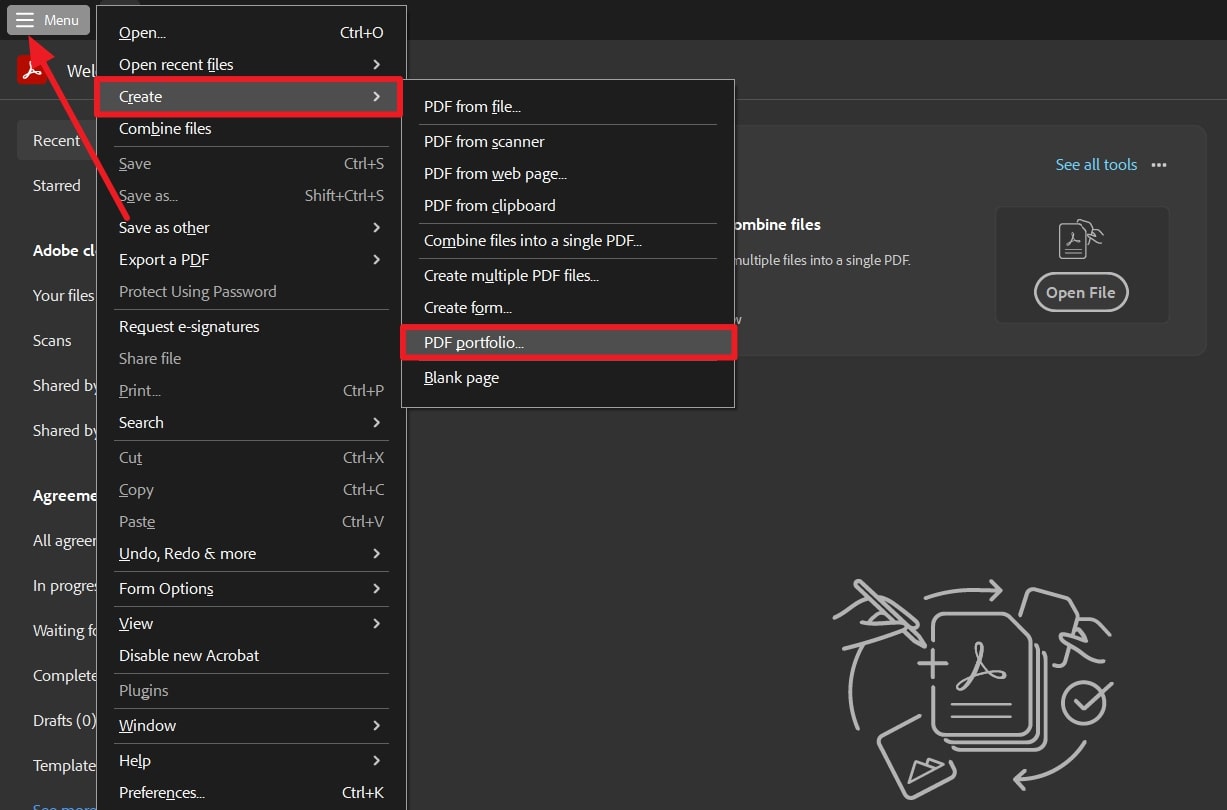Open Preferences... from the menu
Image resolution: width=1227 pixels, height=810 pixels.
coord(251,793)
